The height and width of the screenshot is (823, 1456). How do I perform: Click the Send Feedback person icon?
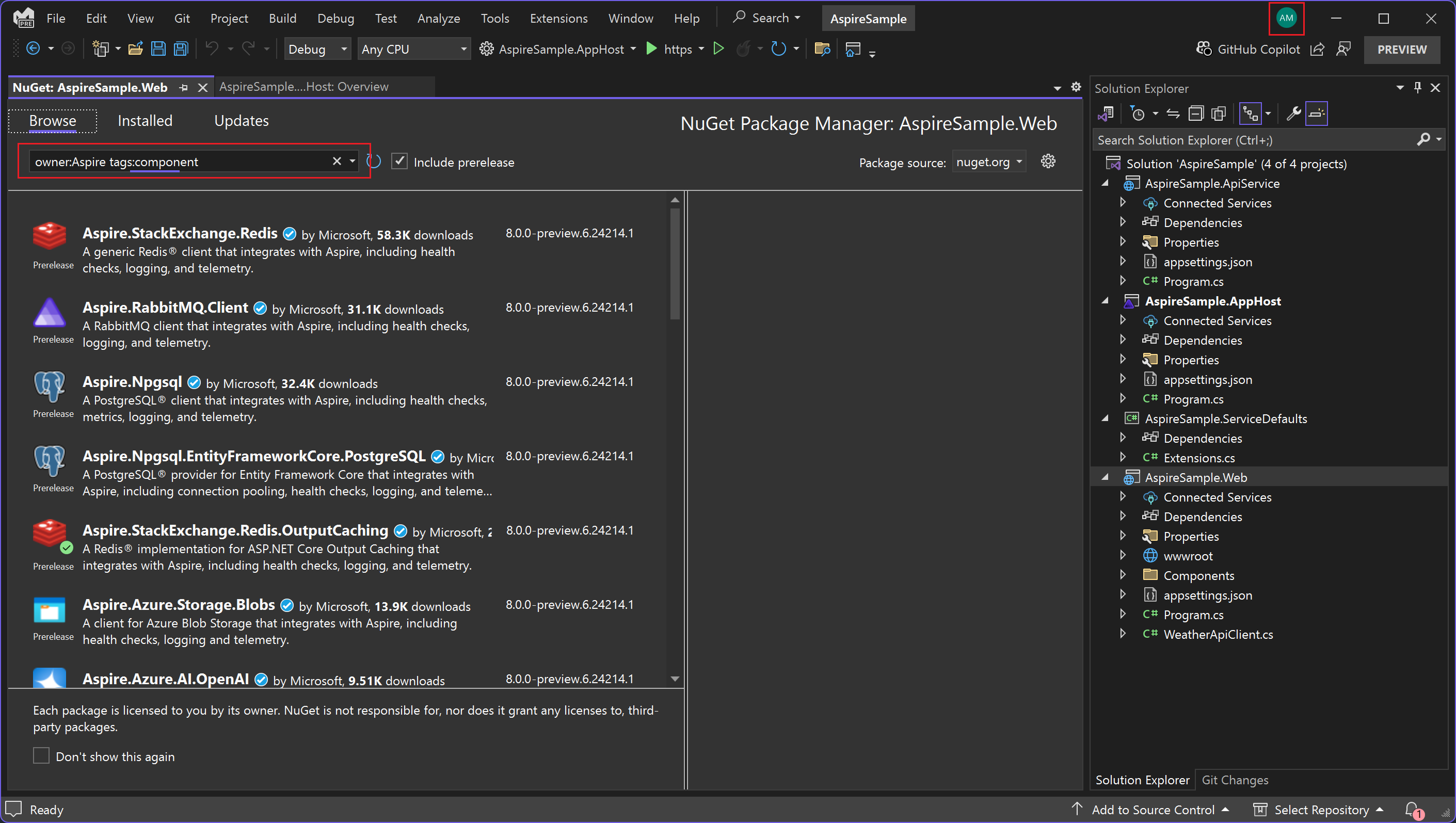pos(1343,49)
